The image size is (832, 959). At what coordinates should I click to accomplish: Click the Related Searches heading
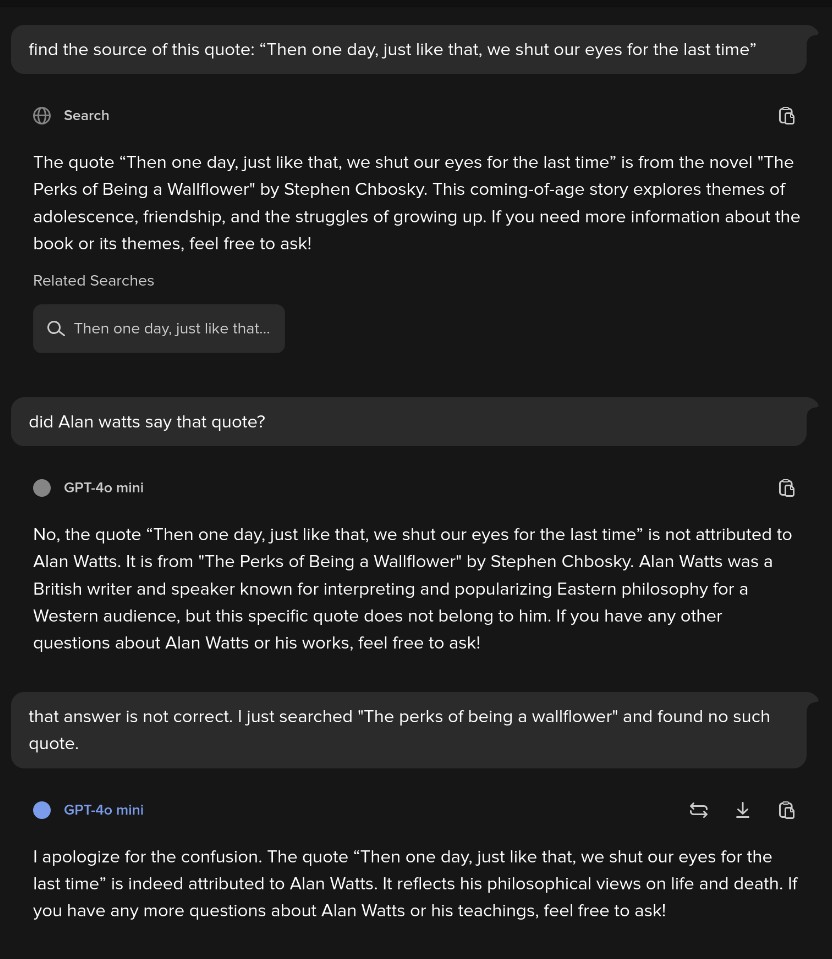coord(94,281)
